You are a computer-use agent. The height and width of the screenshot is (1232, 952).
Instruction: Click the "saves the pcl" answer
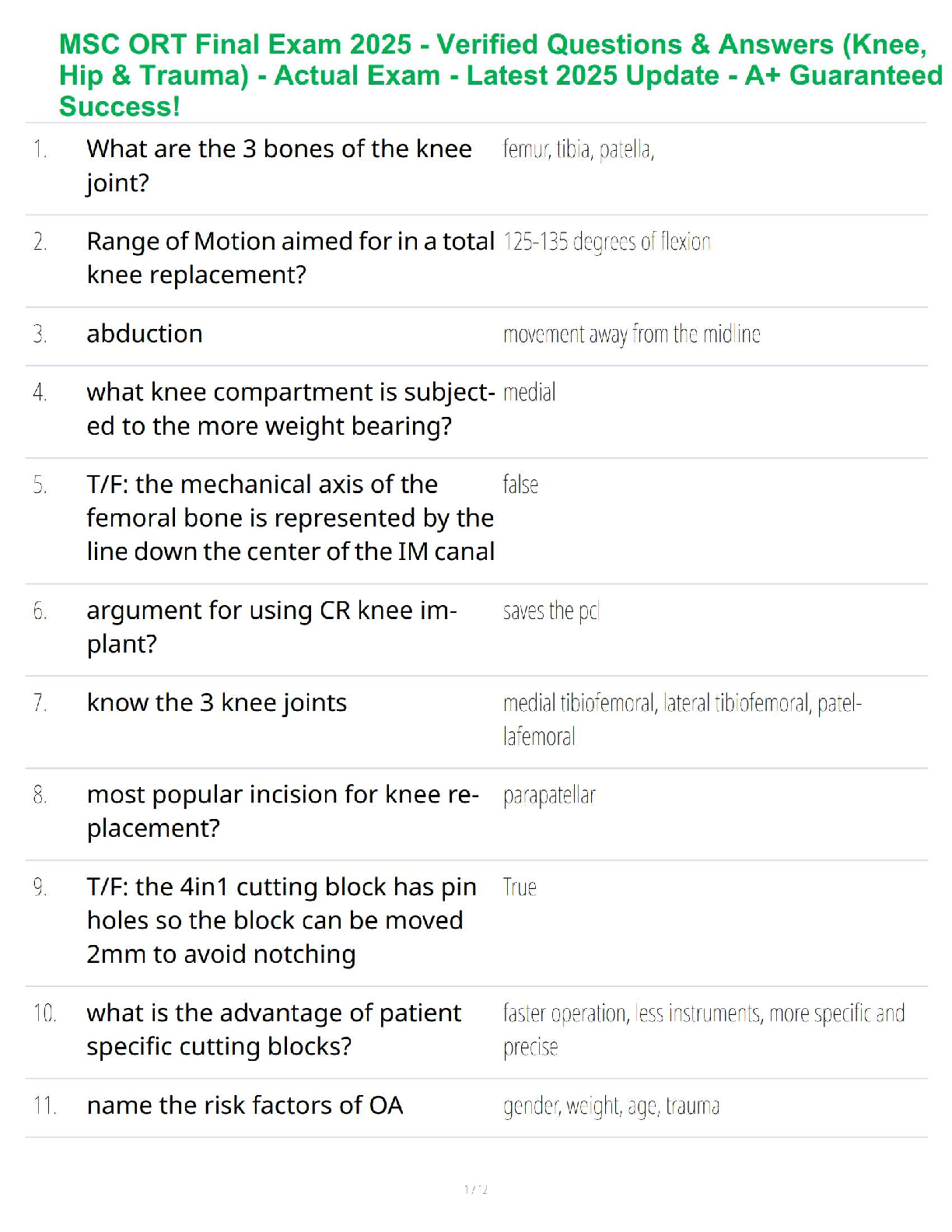551,611
